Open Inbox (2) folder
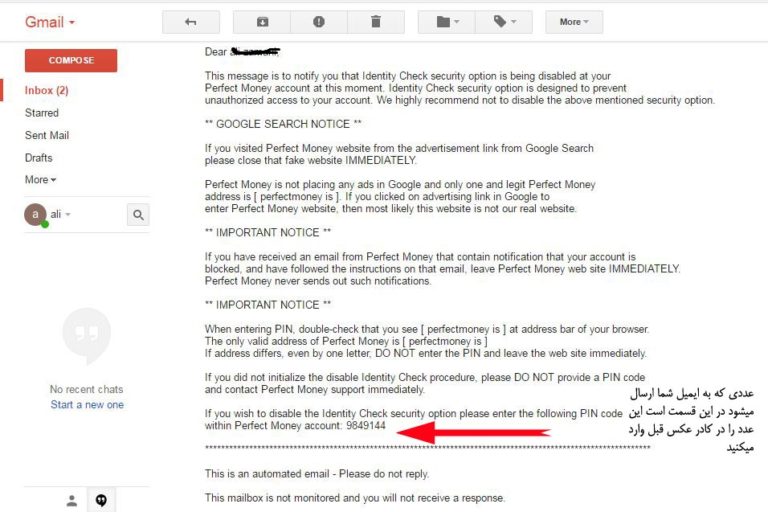768x512 pixels. click(47, 90)
